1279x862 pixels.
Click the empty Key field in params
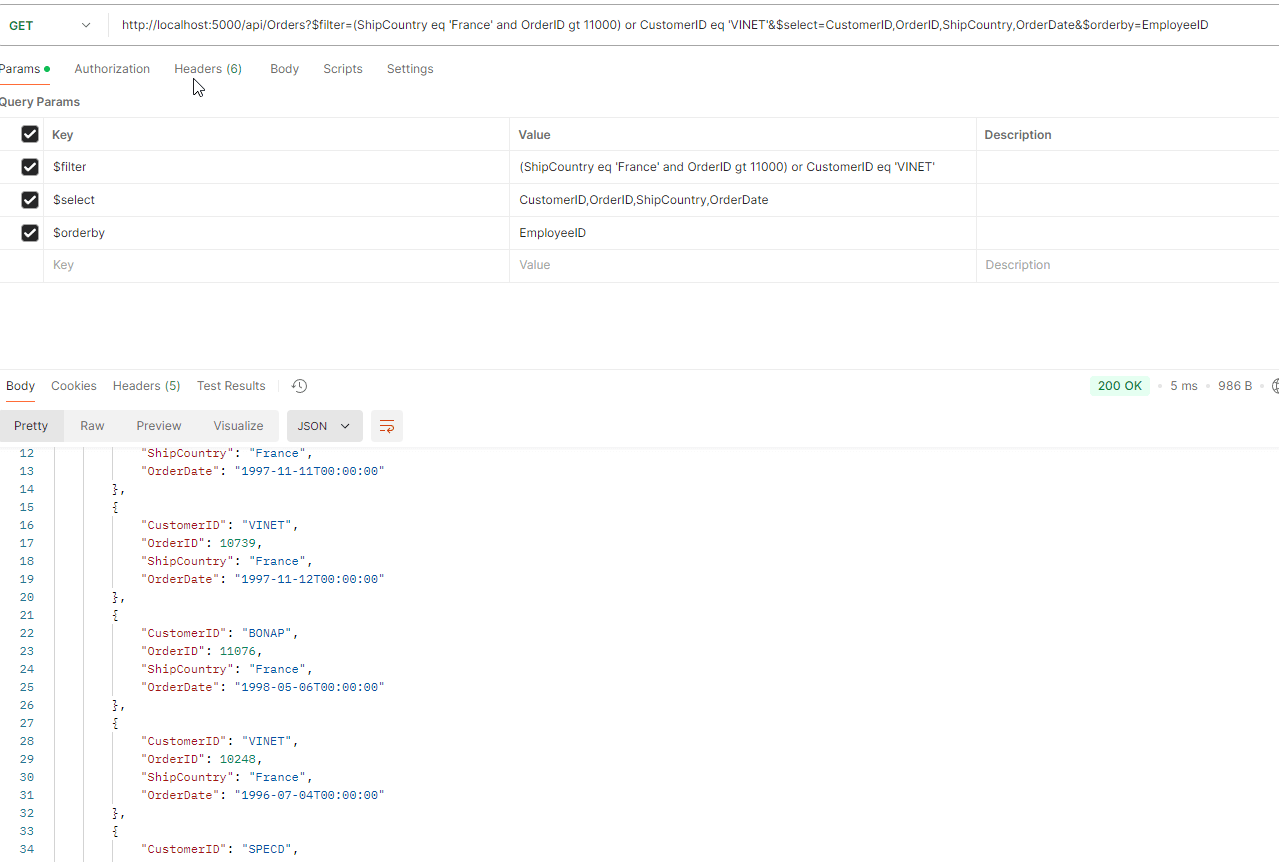(x=275, y=265)
